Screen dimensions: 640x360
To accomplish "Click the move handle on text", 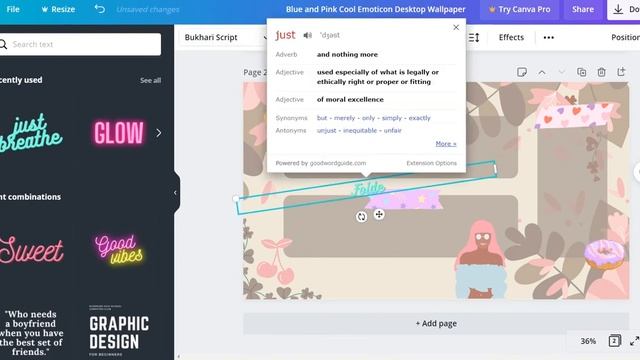I will 379,214.
